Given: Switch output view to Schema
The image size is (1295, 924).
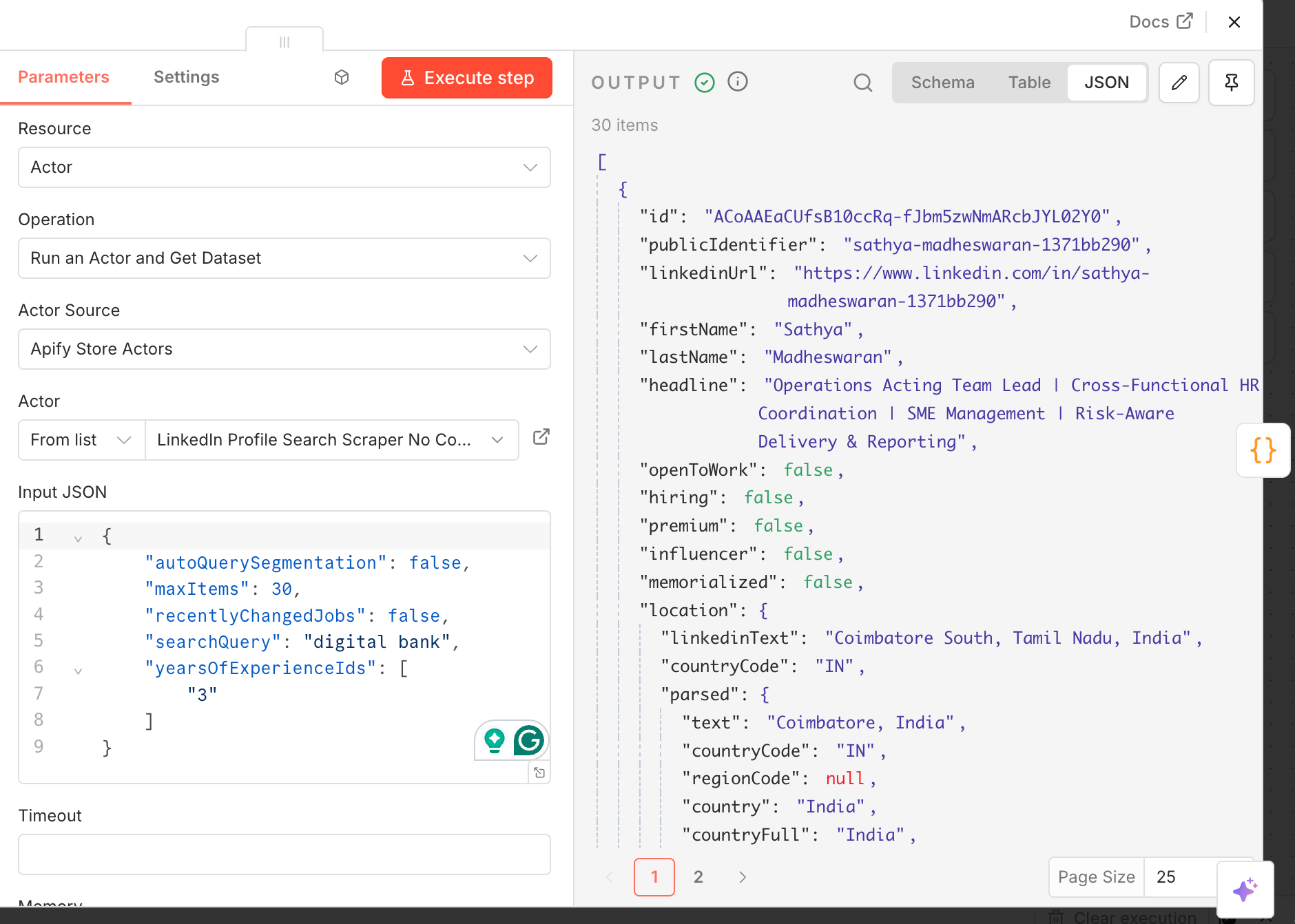Looking at the screenshot, I should [942, 83].
